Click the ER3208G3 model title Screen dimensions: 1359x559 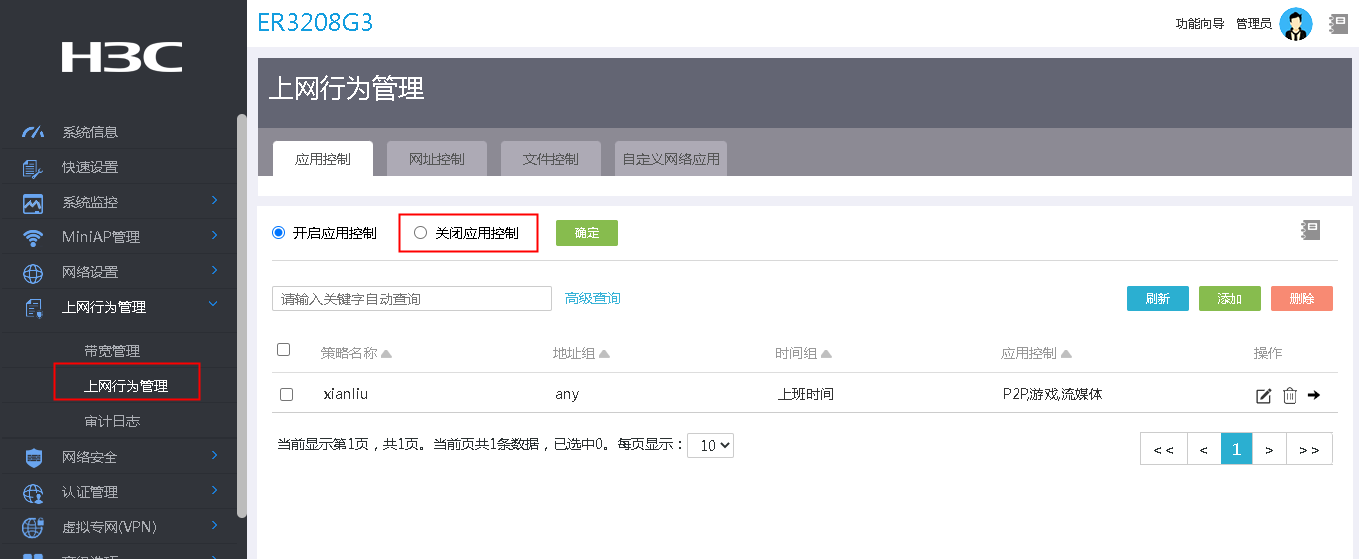point(315,23)
